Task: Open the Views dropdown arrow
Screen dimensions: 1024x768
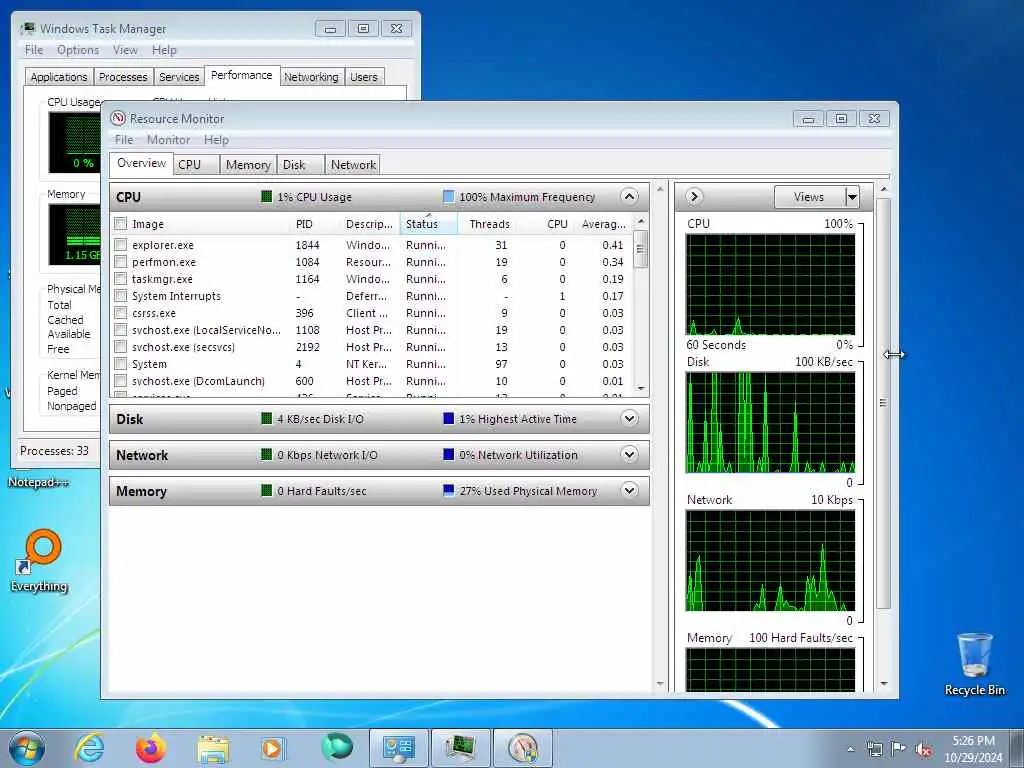Action: [x=852, y=197]
